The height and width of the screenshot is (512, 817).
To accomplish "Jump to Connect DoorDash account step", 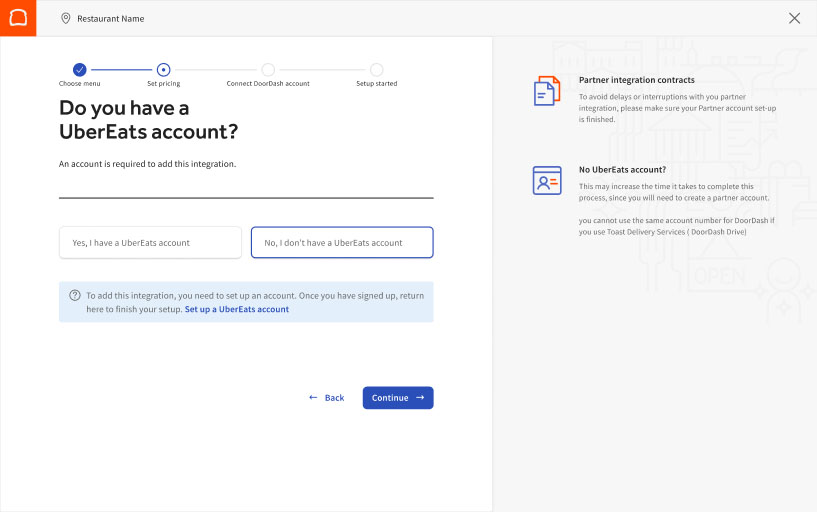I will [268, 69].
